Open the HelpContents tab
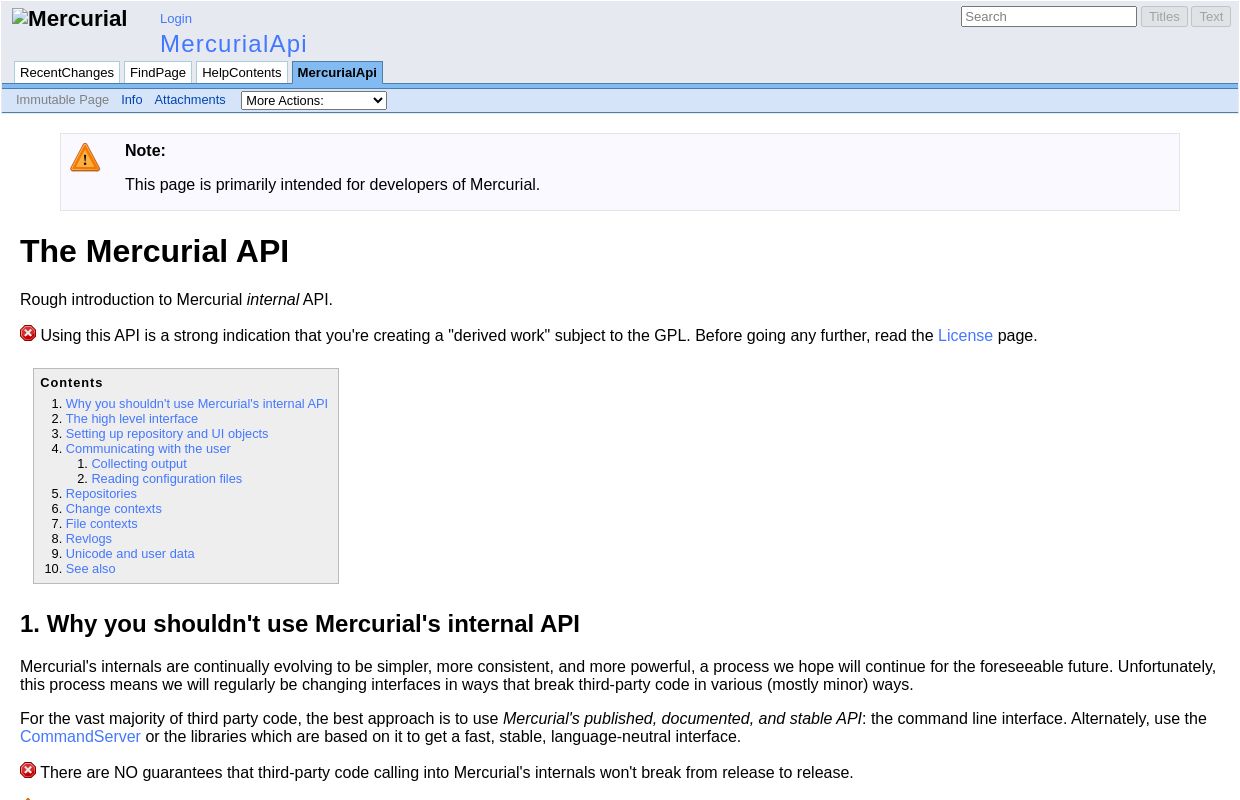The height and width of the screenshot is (800, 1240). click(x=242, y=72)
